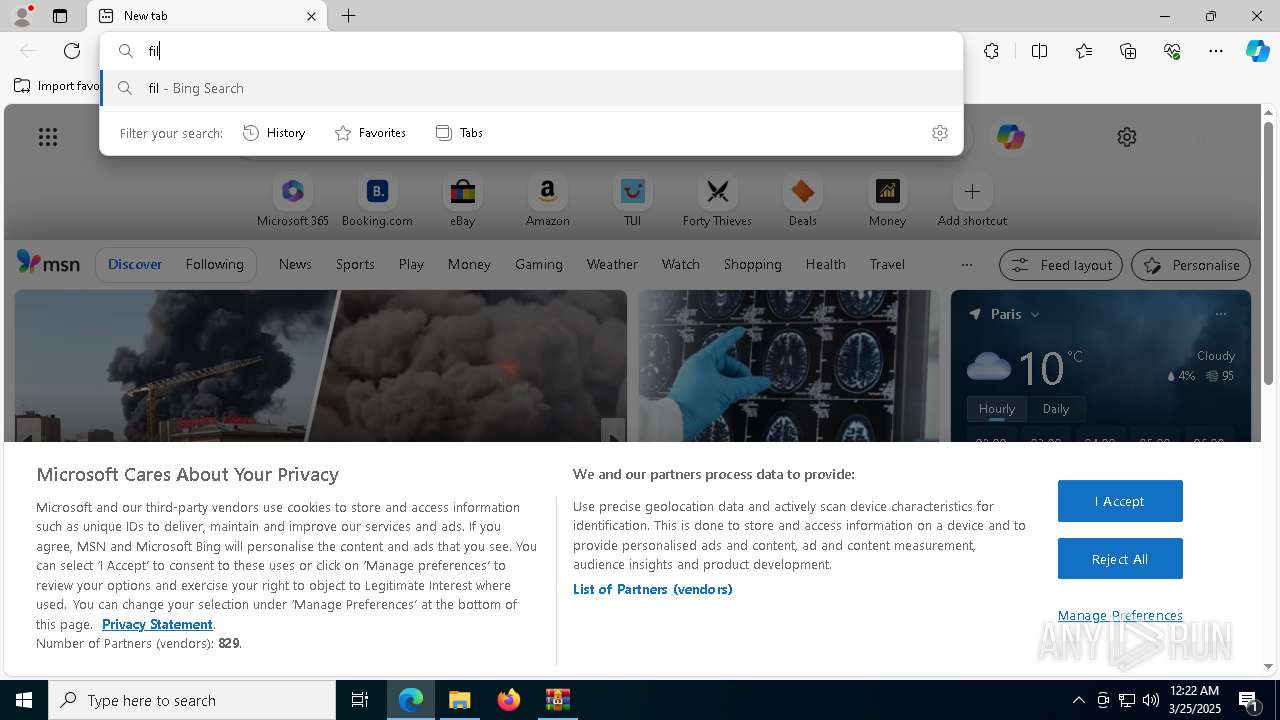Open the MSN app launcher grid
Screen dimensions: 1280x720
pyautogui.click(x=48, y=137)
